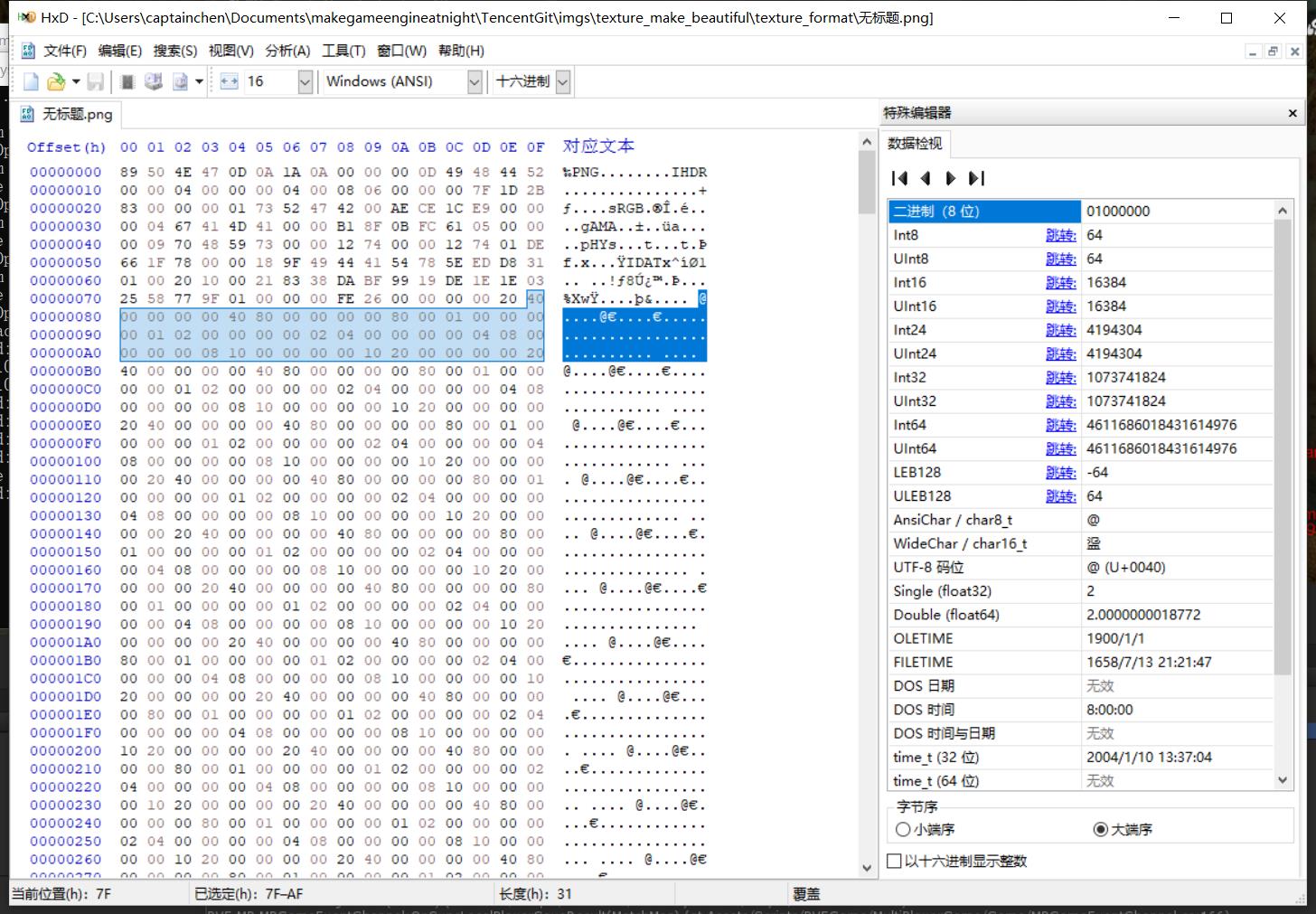
Task: Click the 跳转 link in ULEB128 row
Action: tap(1060, 495)
